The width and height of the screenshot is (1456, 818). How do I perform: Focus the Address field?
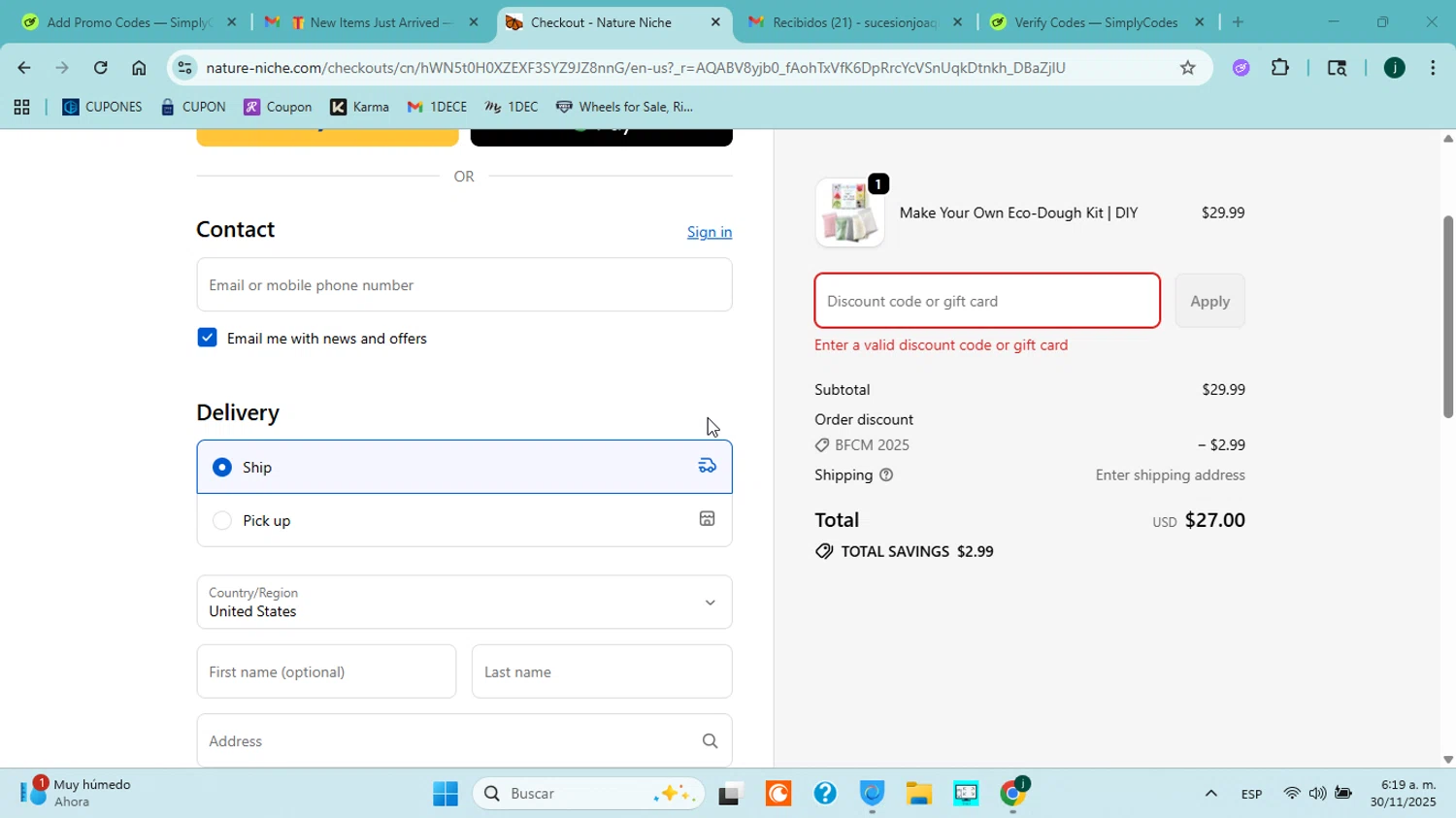[x=464, y=741]
